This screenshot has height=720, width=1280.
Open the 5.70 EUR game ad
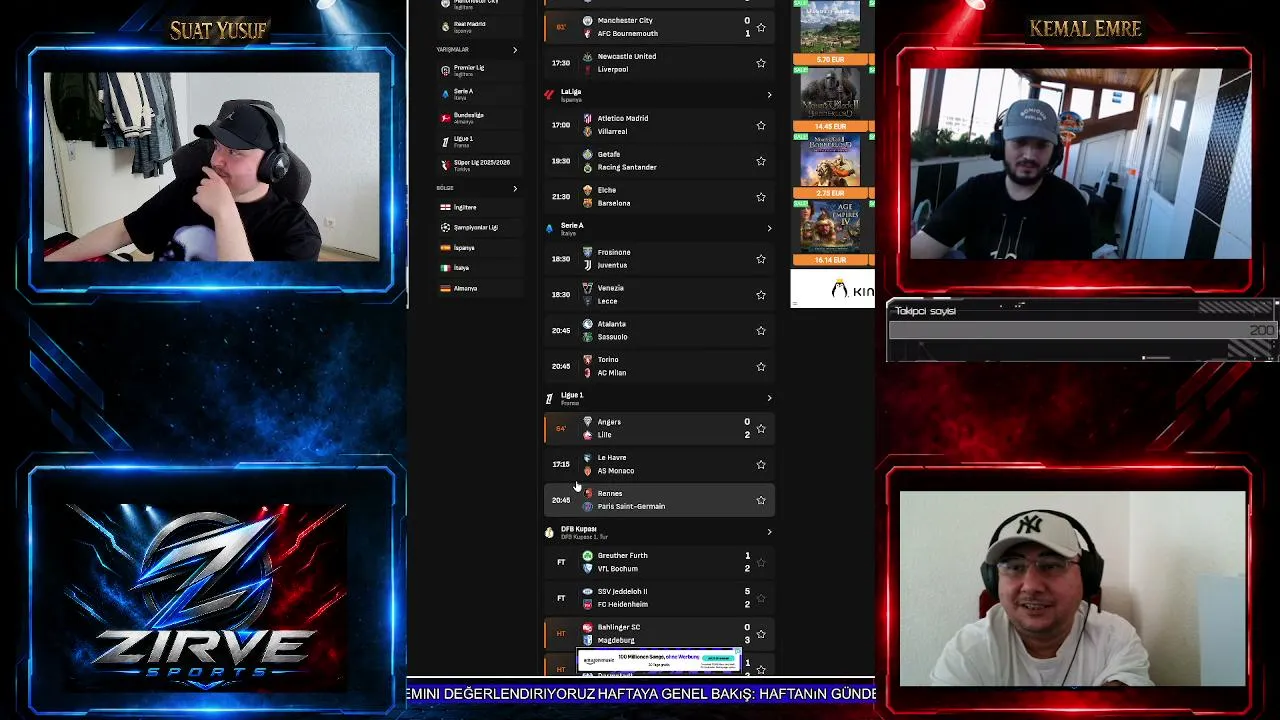[831, 33]
